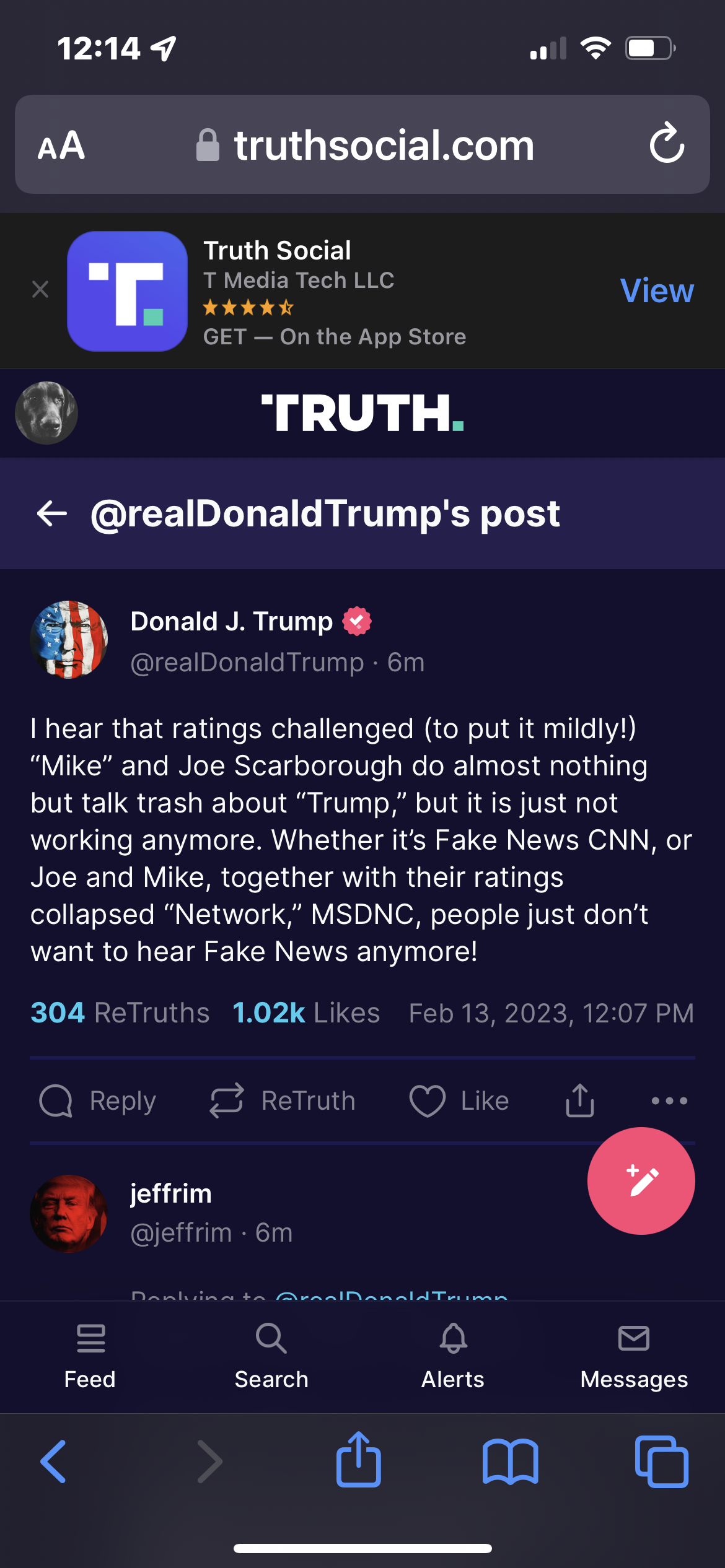Open the Alerts bell tab
725x1568 pixels.
[x=453, y=1356]
